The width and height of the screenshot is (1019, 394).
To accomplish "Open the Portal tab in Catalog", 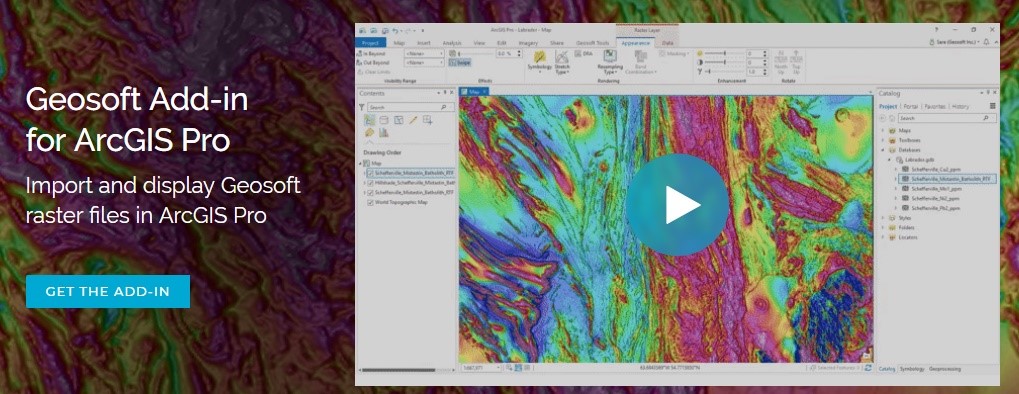I will (x=910, y=106).
